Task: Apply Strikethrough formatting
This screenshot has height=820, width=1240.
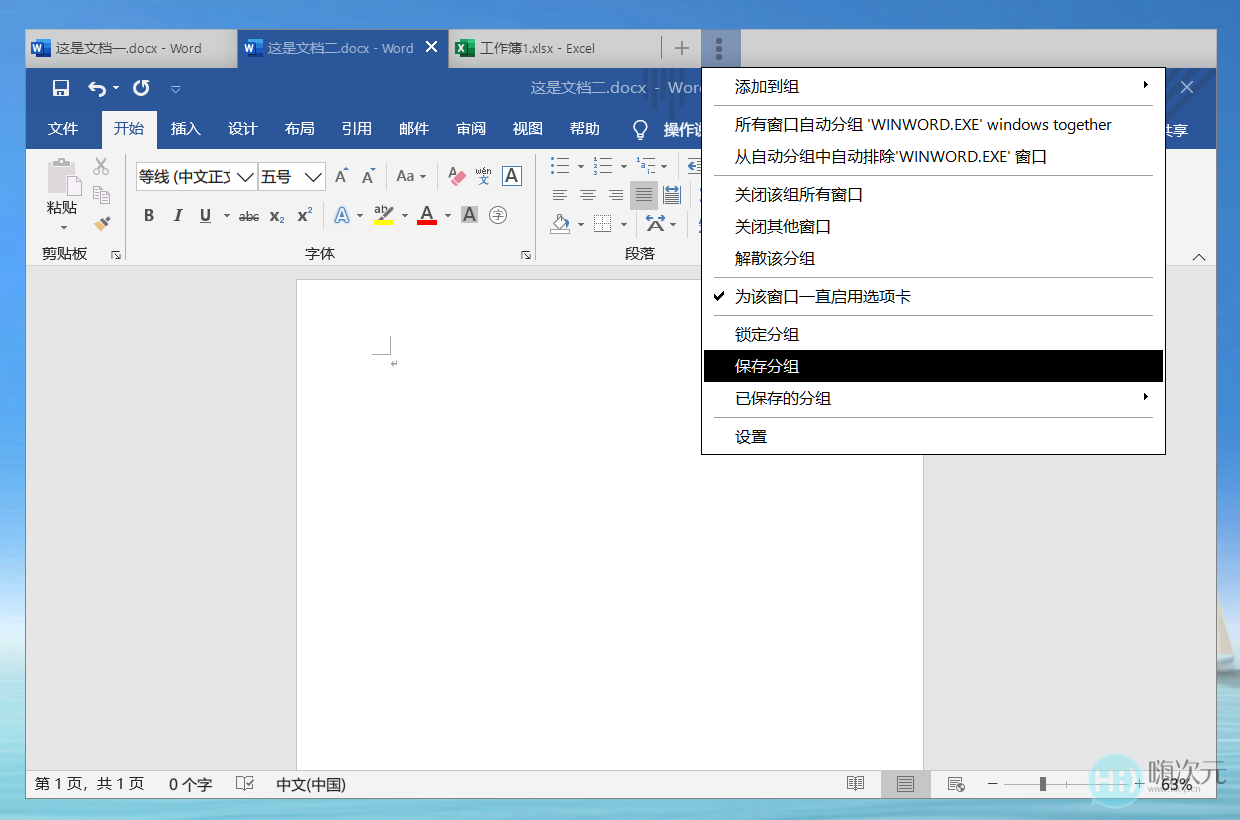Action: (x=249, y=215)
